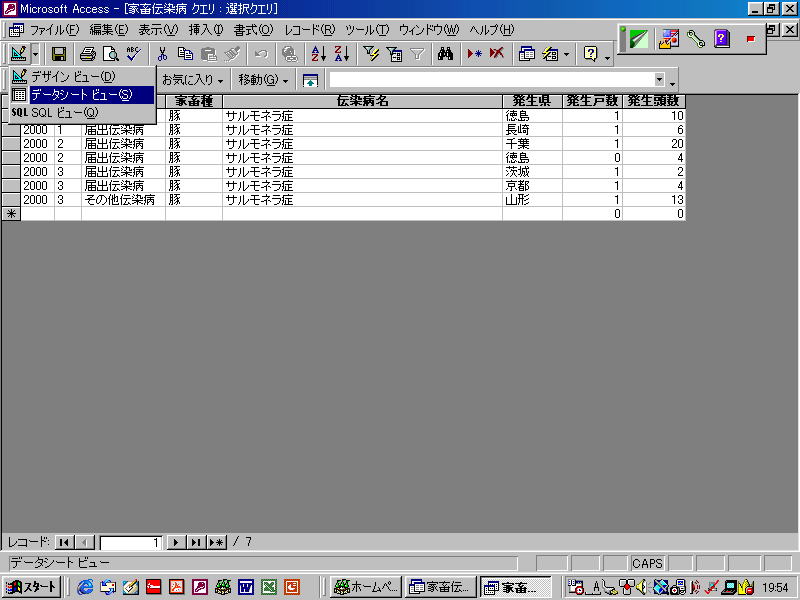Screen dimensions: 800x600
Task: Click the Sort Ascending A-Z icon
Action: [x=318, y=54]
